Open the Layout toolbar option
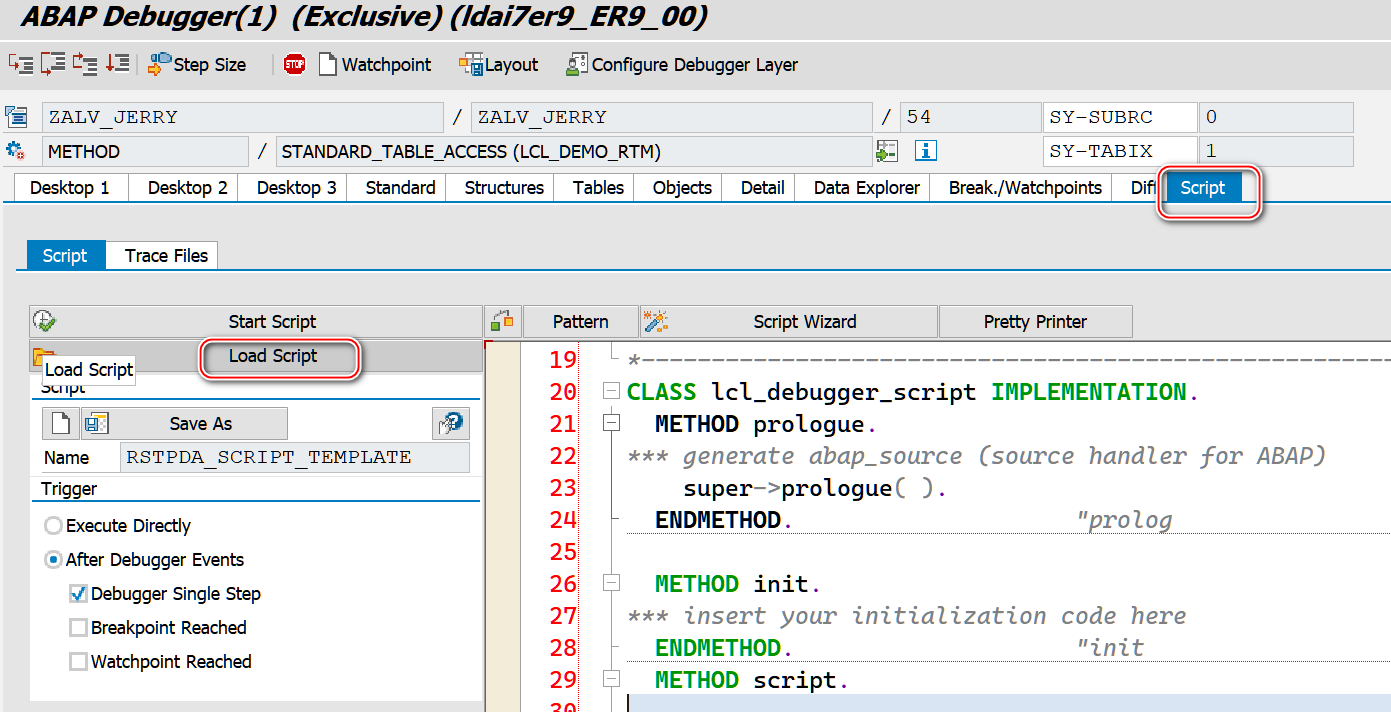The height and width of the screenshot is (712, 1391). tap(499, 65)
